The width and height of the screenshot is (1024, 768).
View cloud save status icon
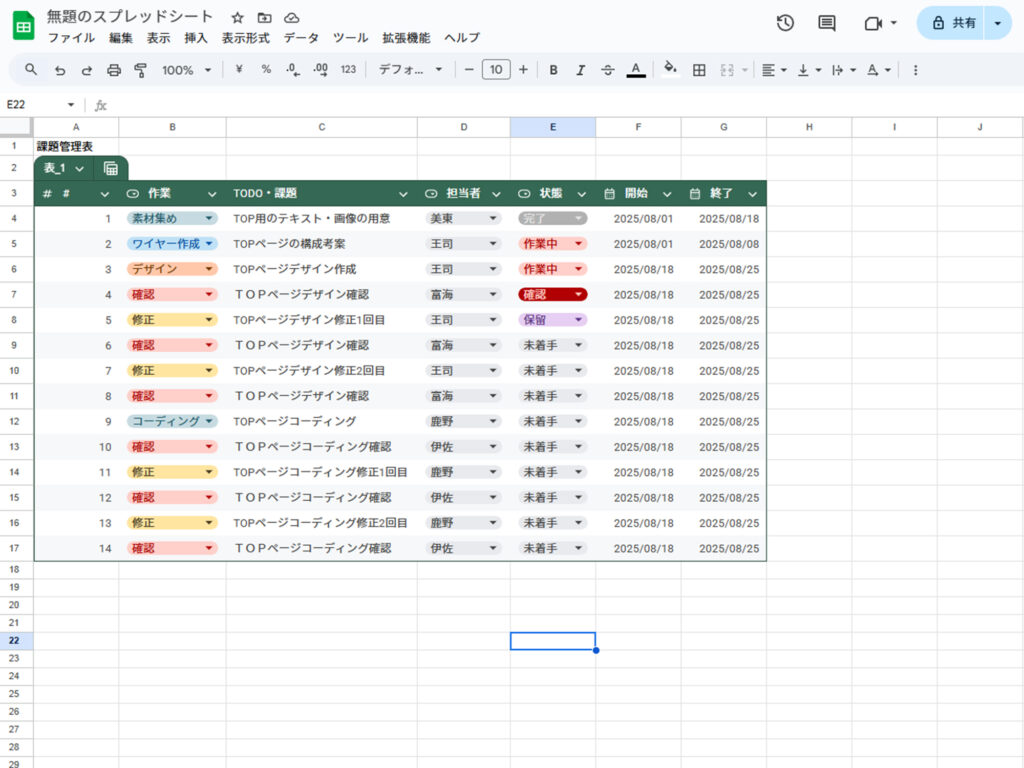coord(291,18)
